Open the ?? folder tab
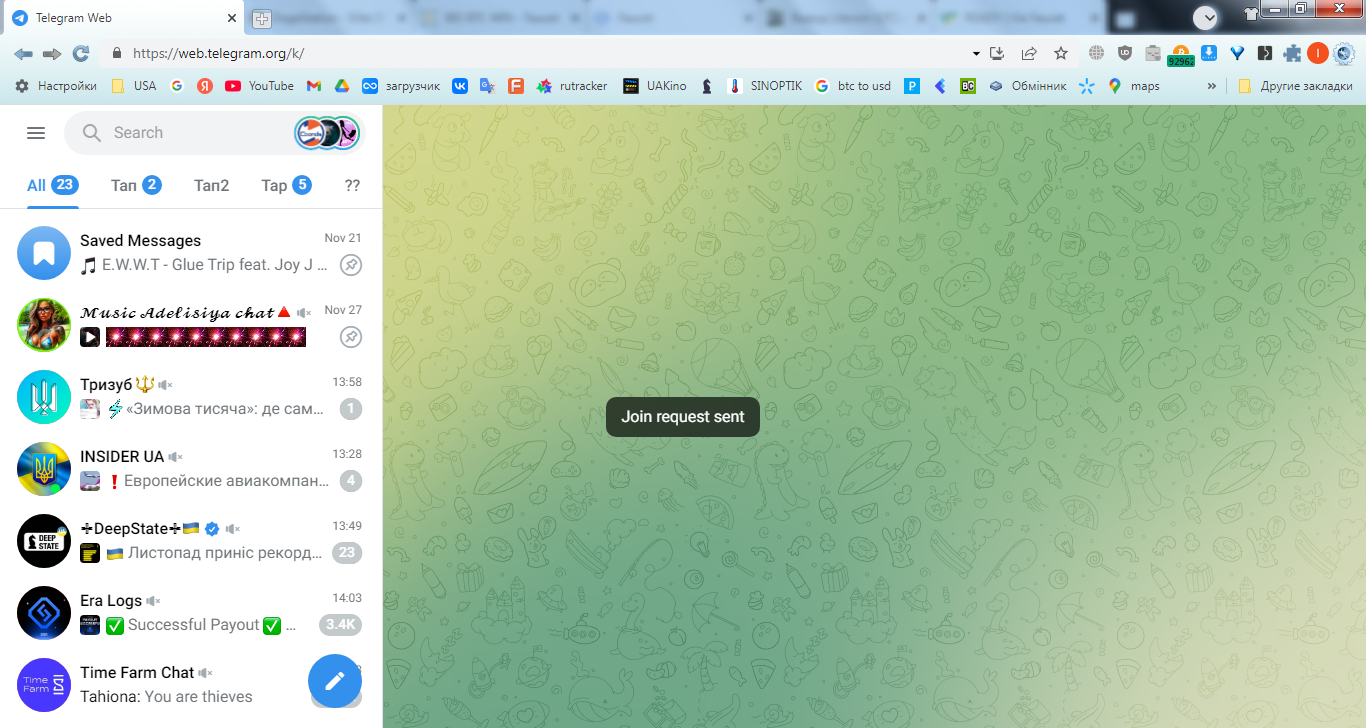Image resolution: width=1366 pixels, height=728 pixels. click(x=352, y=185)
